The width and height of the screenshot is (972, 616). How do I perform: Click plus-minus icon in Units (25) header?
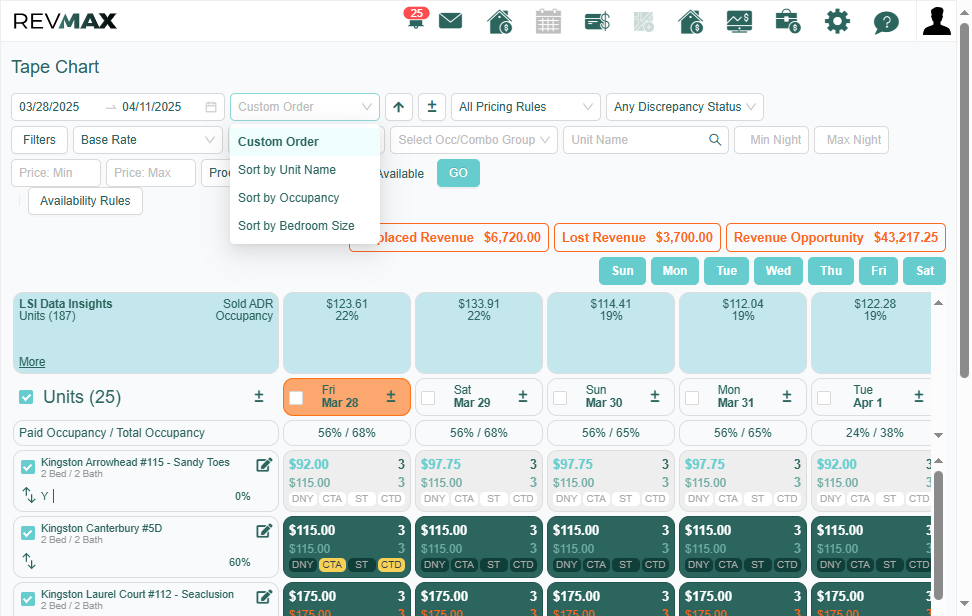[259, 397]
